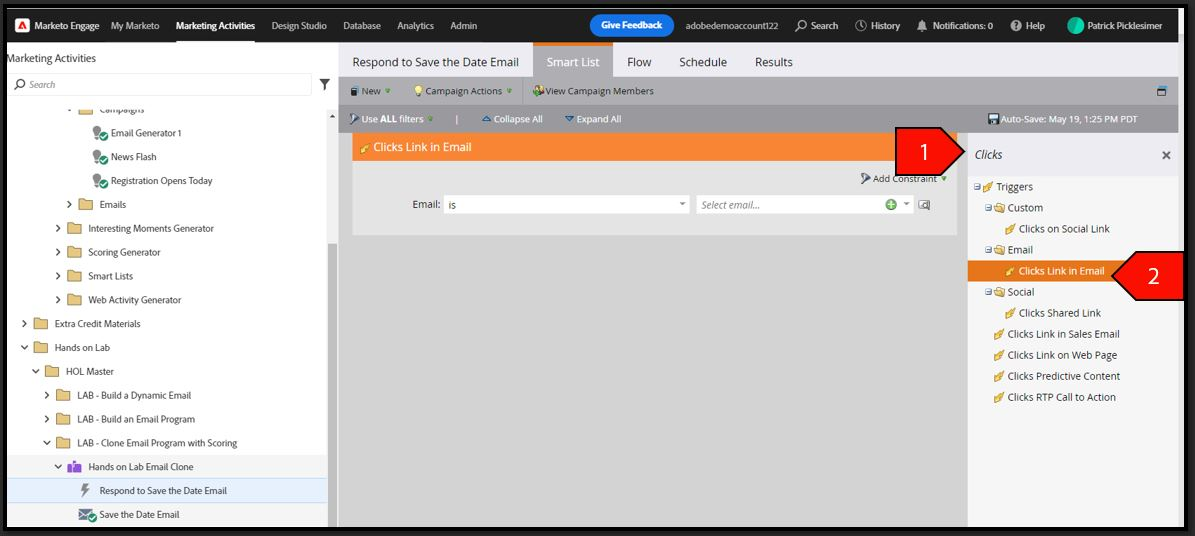Viewport: 1195px width, 536px height.
Task: Select LAB - Build an Email Program
Action: pyautogui.click(x=136, y=419)
